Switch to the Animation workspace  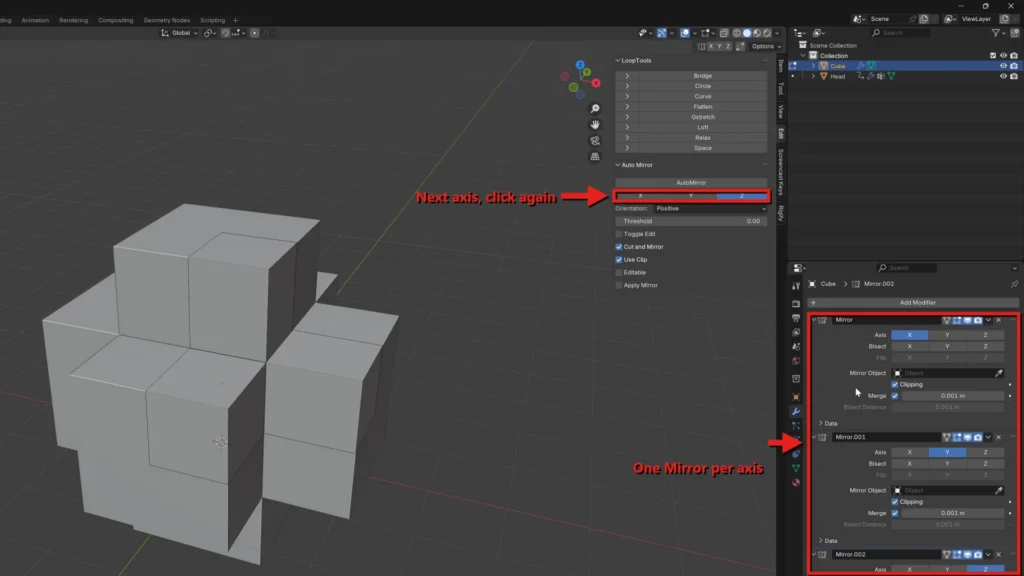(x=35, y=20)
